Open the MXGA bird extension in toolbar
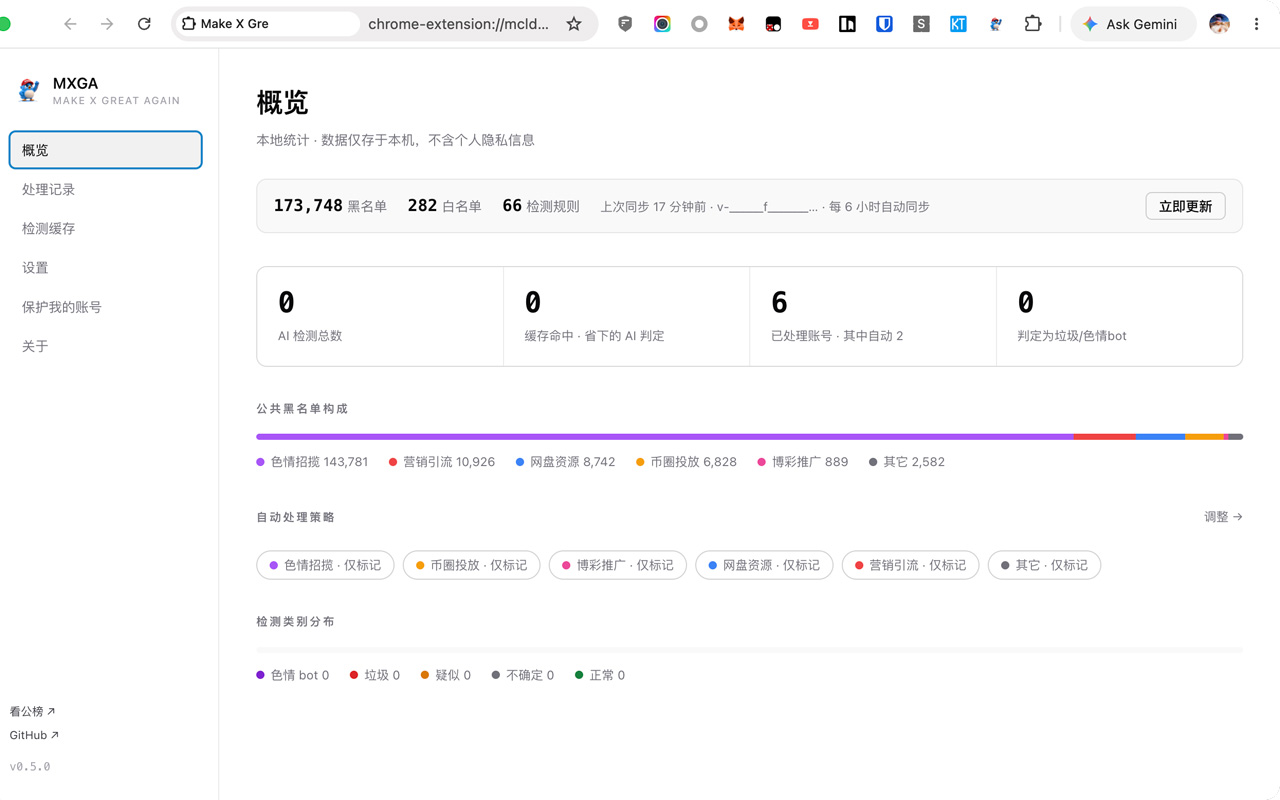The image size is (1280, 800). [995, 24]
